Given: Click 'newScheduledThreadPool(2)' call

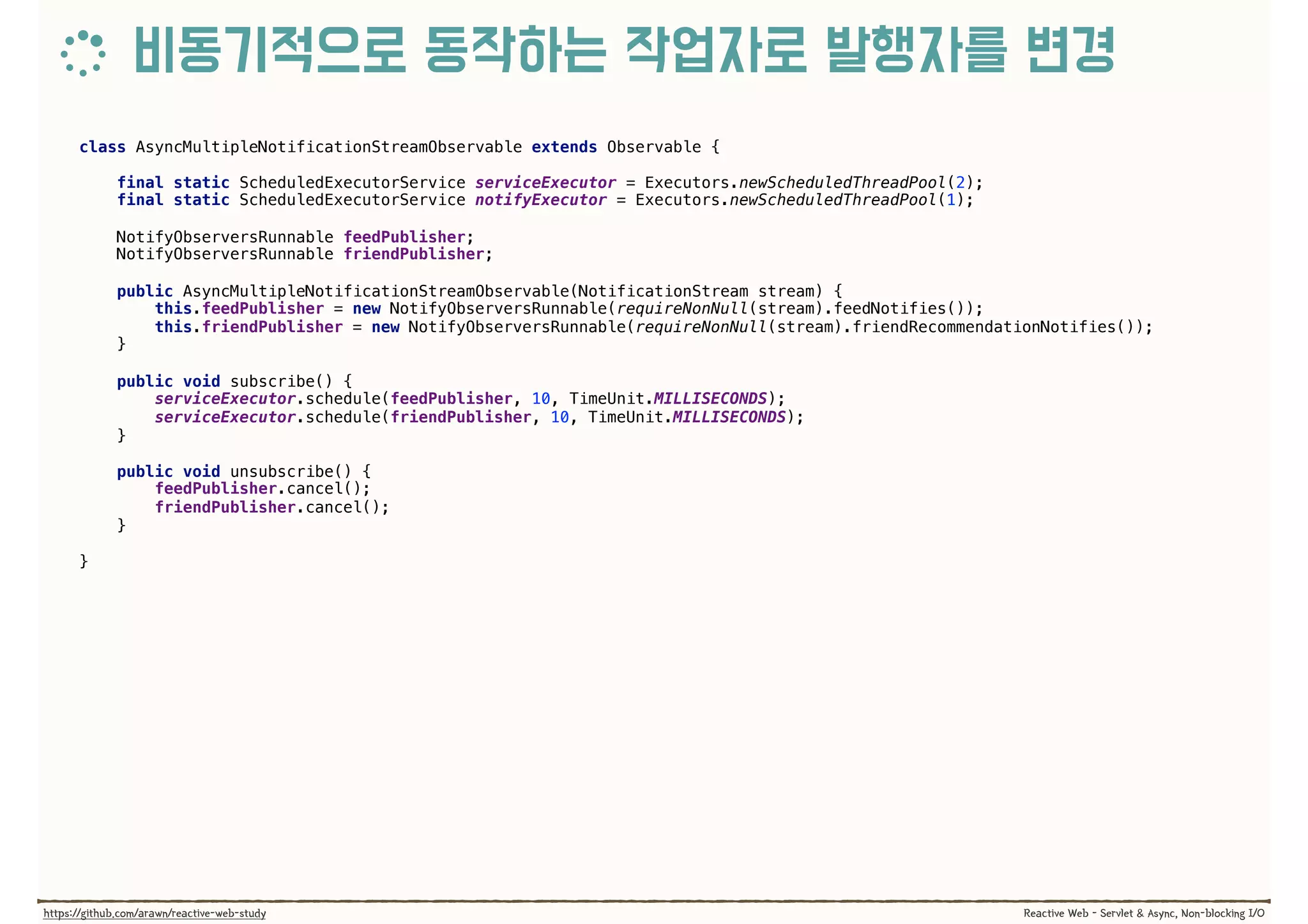Looking at the screenshot, I should click(x=856, y=183).
